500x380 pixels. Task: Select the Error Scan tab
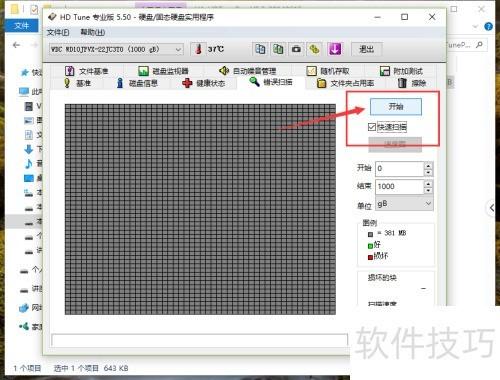click(271, 82)
